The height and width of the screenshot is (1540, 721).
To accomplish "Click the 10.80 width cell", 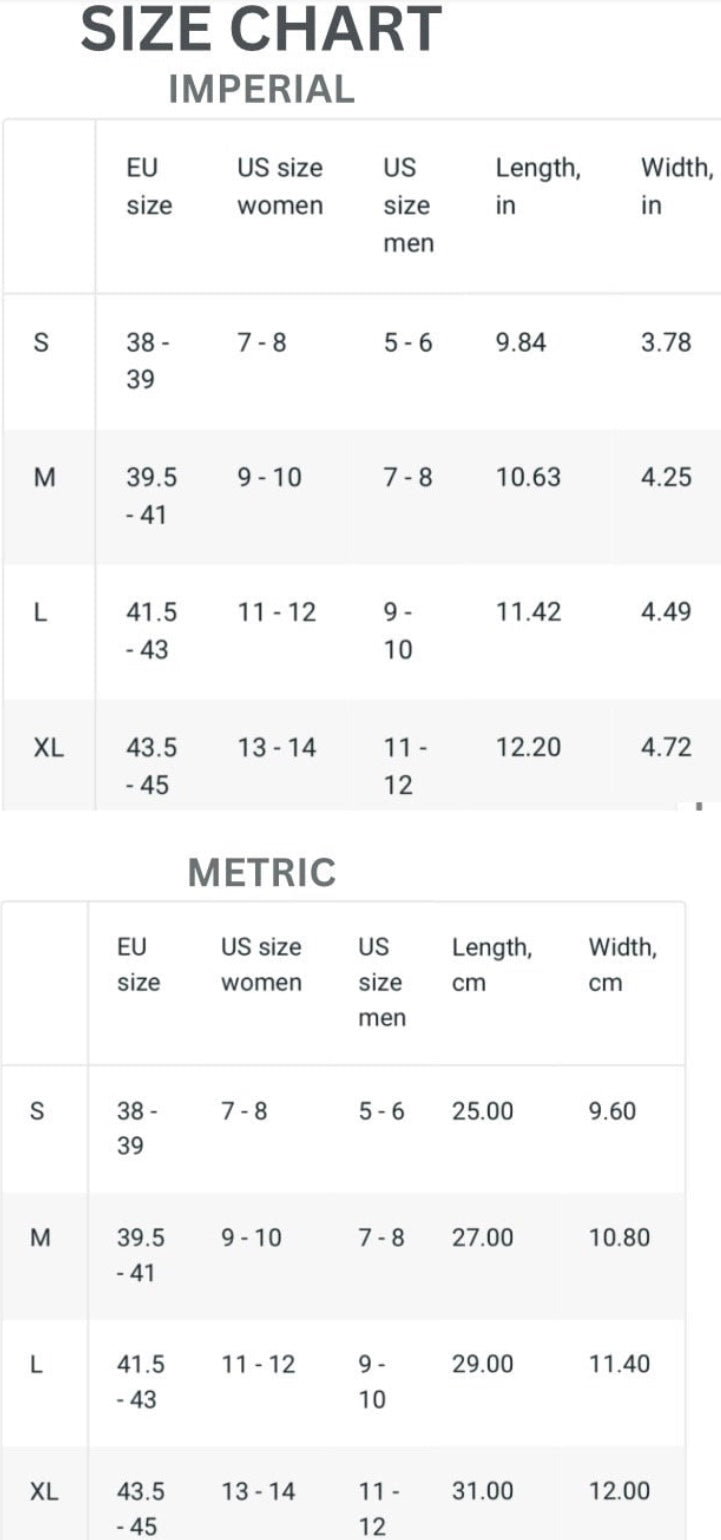I will pyautogui.click(x=619, y=1238).
